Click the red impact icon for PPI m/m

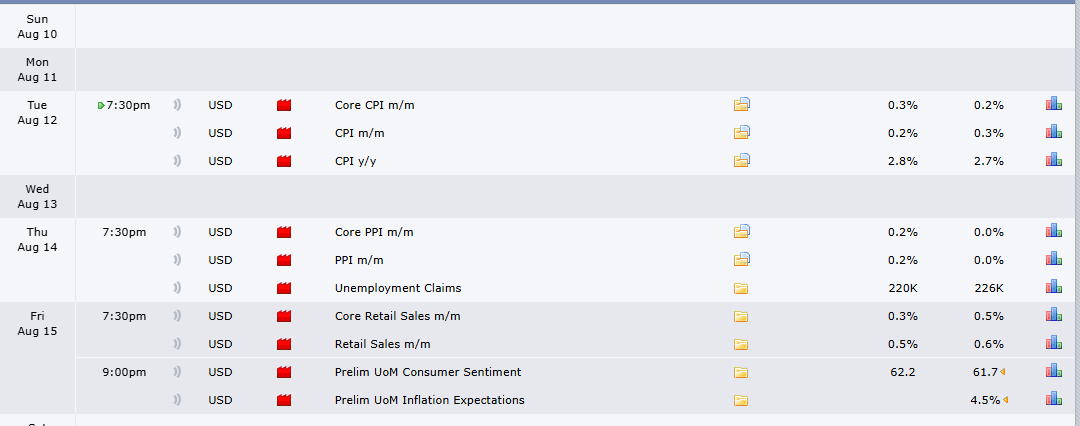click(284, 260)
